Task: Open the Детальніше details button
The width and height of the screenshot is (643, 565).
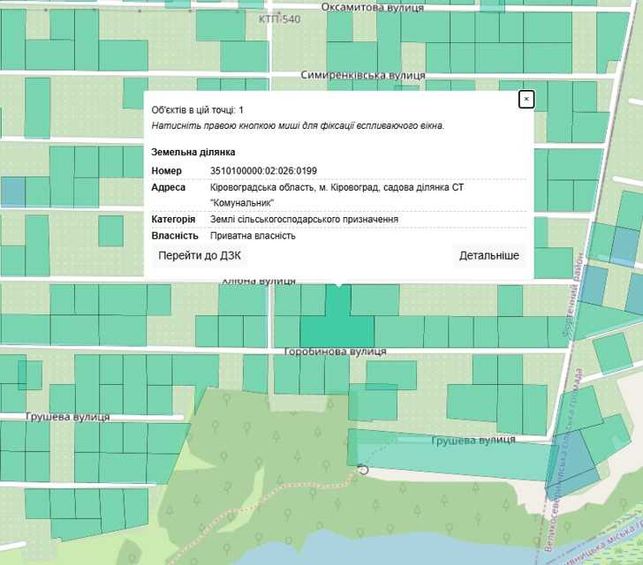Action: [x=489, y=256]
